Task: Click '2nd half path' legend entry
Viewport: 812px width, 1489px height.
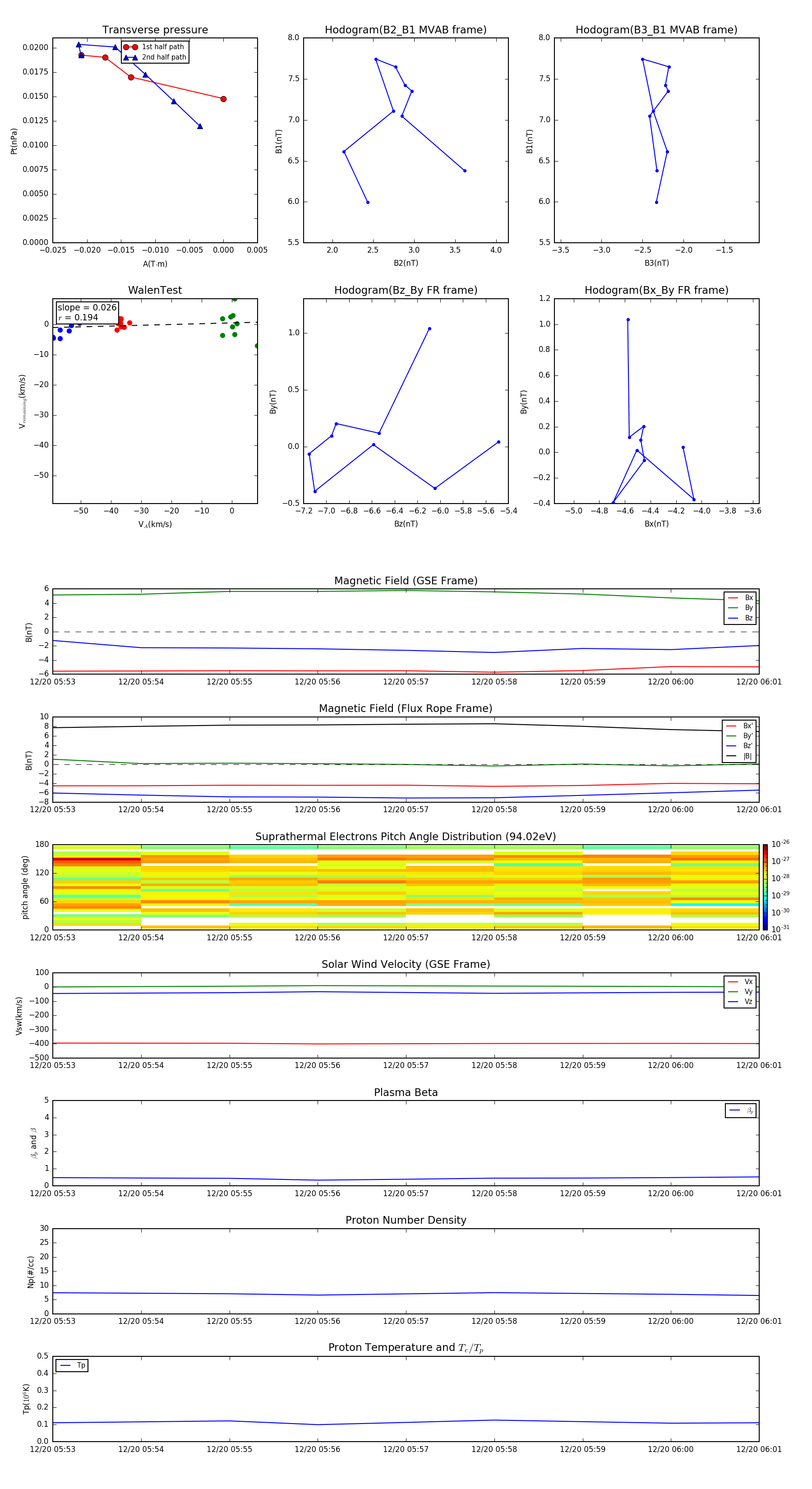Action: coord(154,57)
